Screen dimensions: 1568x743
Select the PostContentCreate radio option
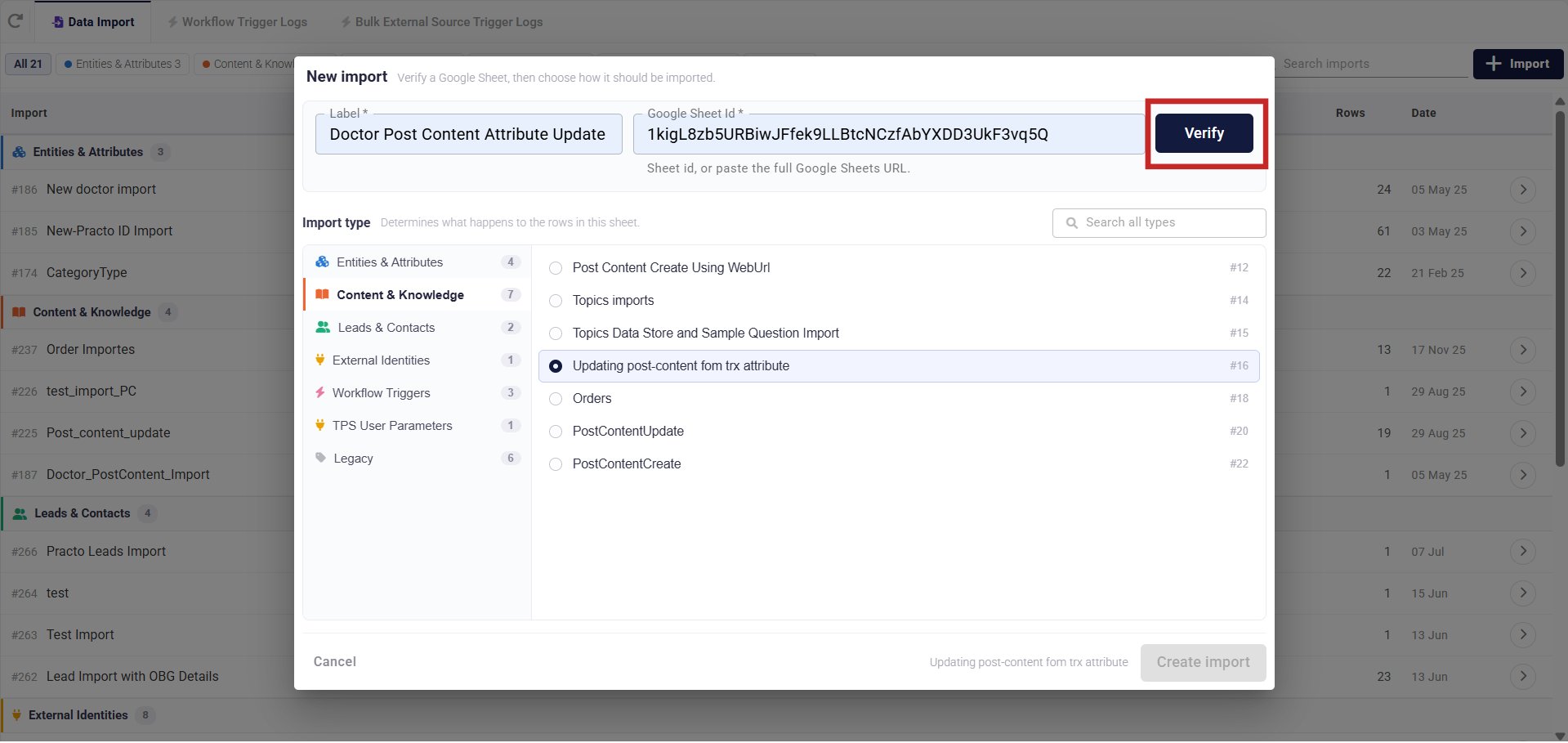tap(556, 464)
